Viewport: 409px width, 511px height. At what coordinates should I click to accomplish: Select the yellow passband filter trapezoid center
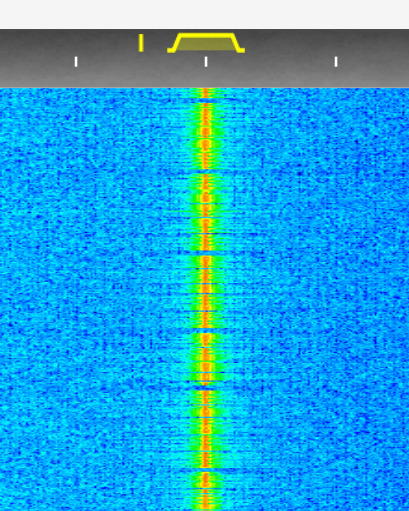[206, 43]
